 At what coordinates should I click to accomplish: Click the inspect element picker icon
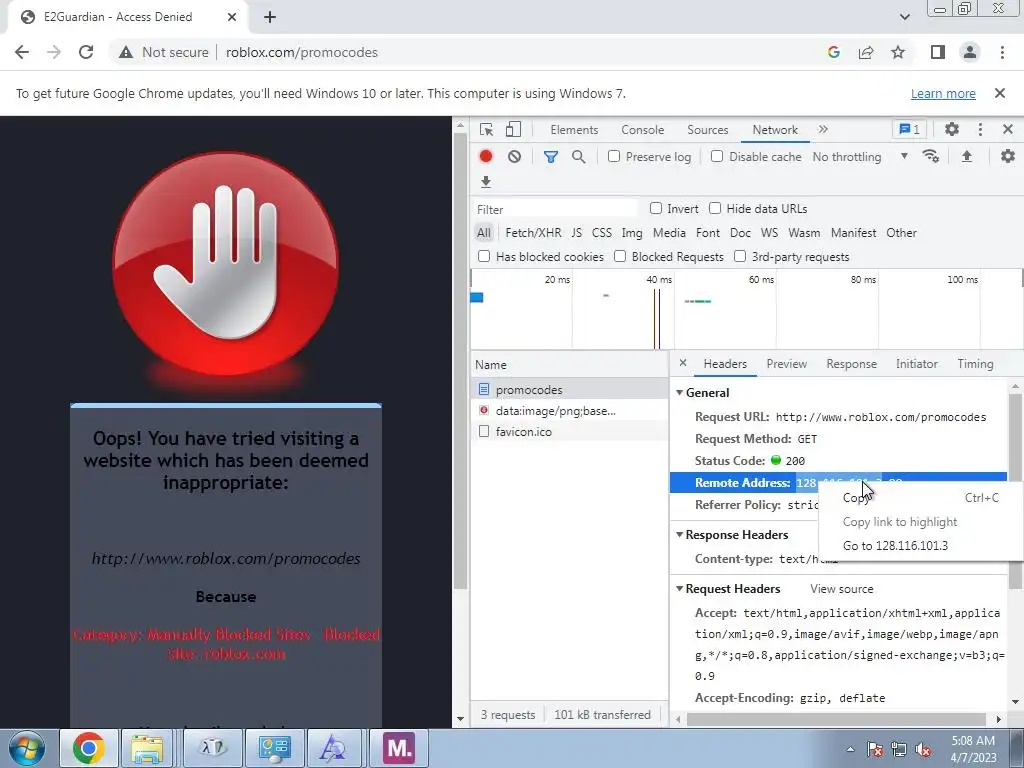pos(486,129)
